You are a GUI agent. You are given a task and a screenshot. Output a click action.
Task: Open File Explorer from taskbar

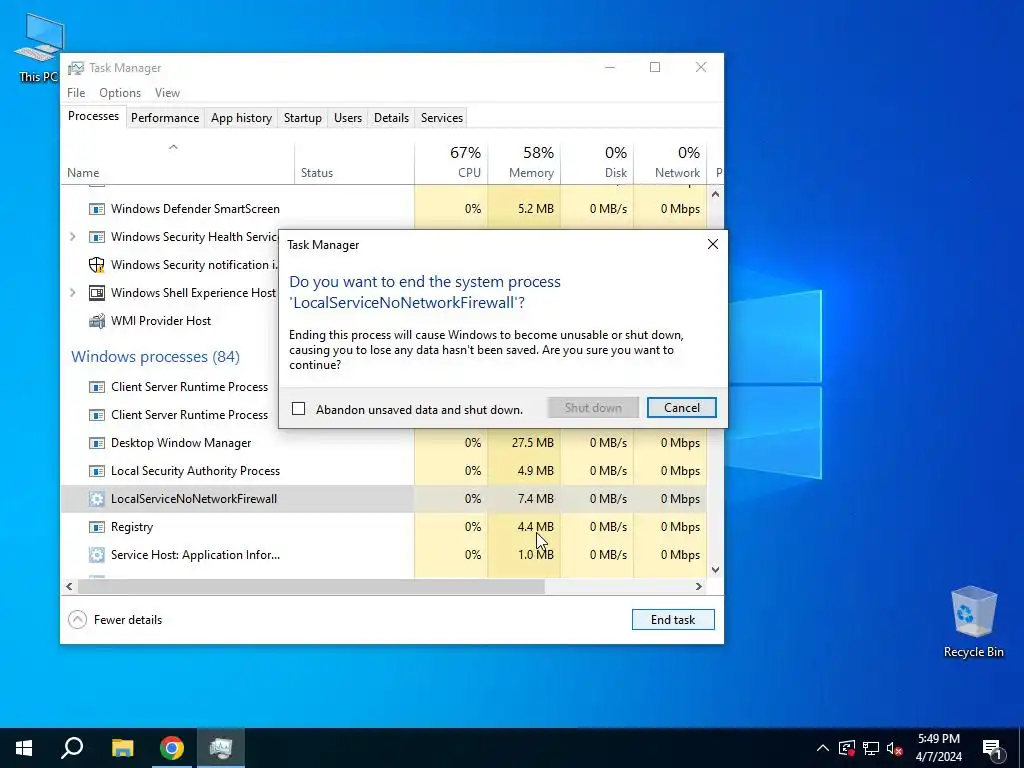pos(122,748)
